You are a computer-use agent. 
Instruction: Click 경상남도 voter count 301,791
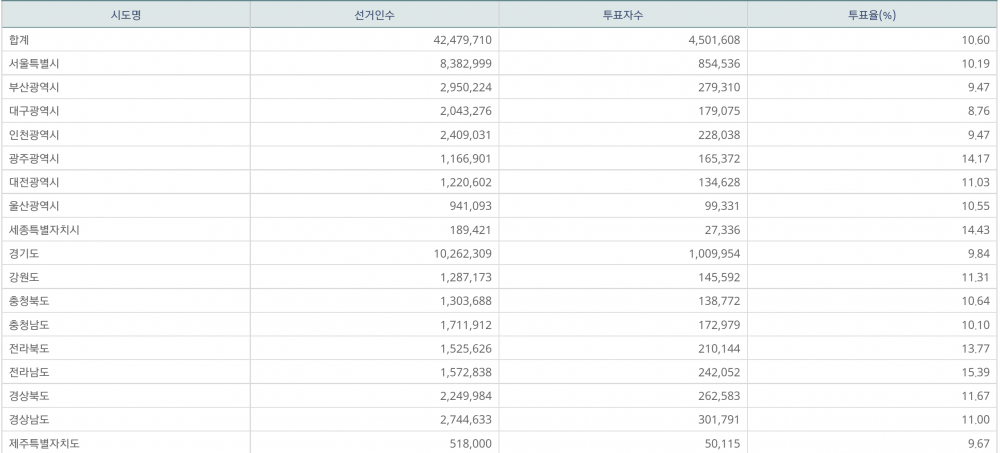coord(717,419)
